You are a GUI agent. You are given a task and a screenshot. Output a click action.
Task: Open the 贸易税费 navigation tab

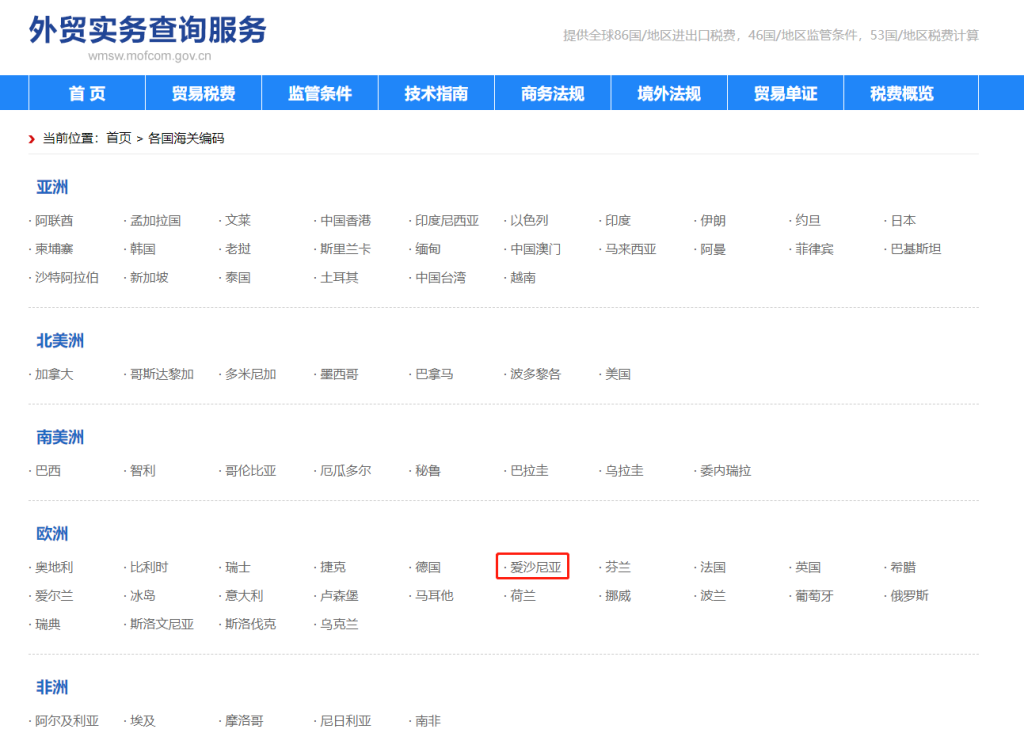(x=203, y=93)
